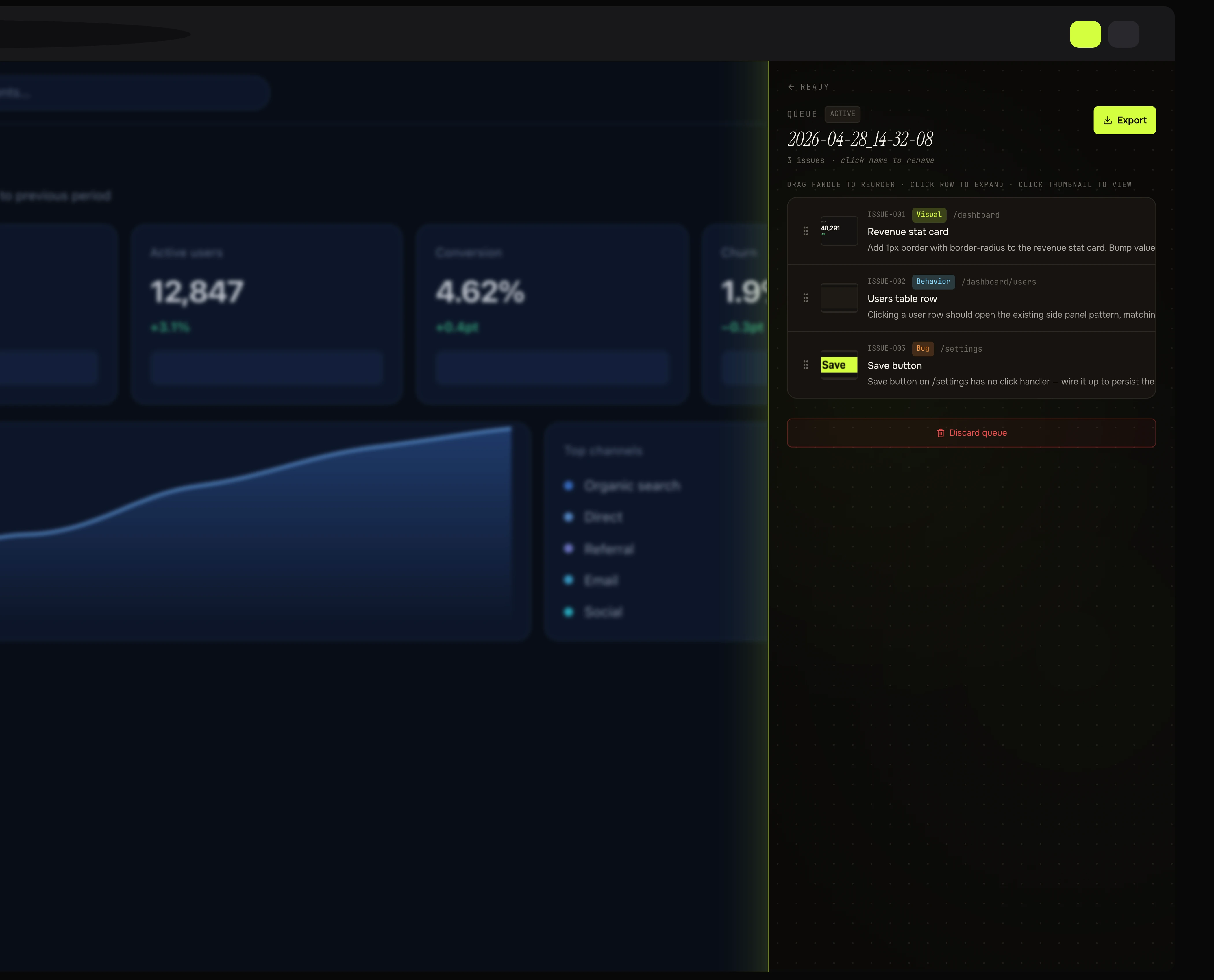
Task: Click the /settings path label
Action: 961,349
